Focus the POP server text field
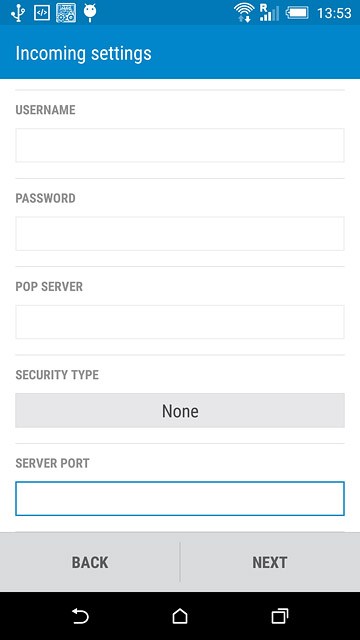 pos(180,322)
